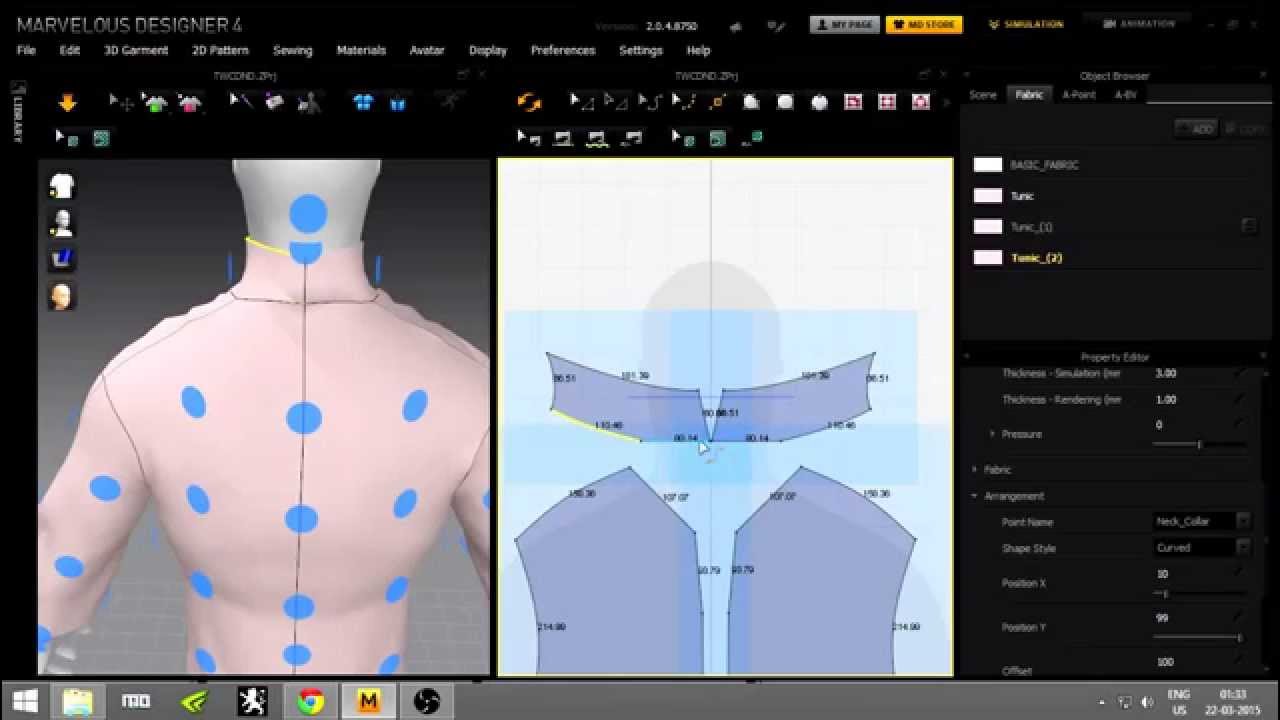Select the red internal rectangle pattern tool
Viewport: 1280px width, 720px height.
853,102
